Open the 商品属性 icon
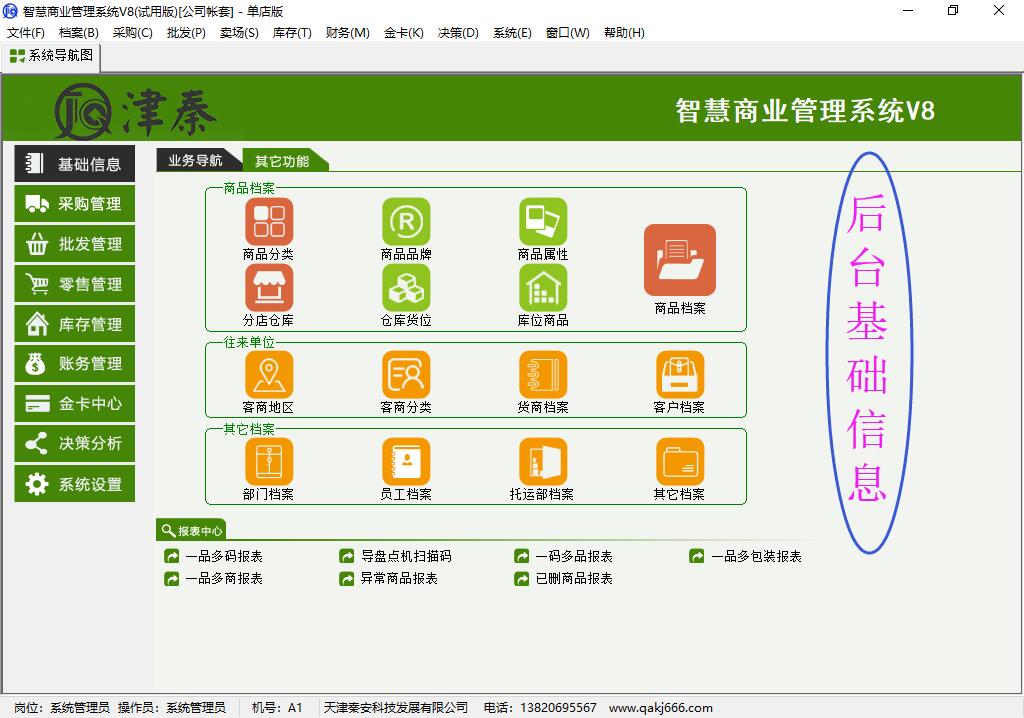This screenshot has width=1024, height=718. pyautogui.click(x=543, y=222)
